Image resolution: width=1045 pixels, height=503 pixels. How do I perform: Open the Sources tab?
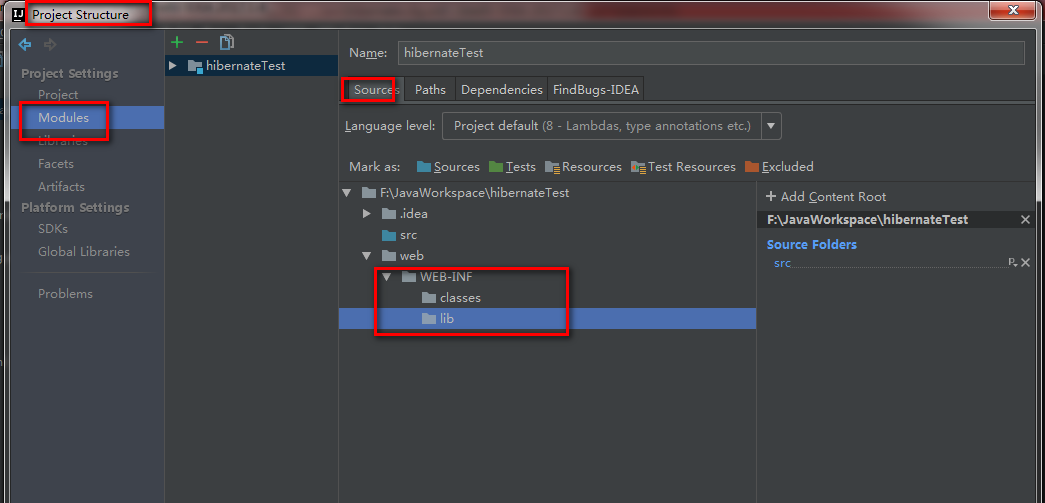375,89
